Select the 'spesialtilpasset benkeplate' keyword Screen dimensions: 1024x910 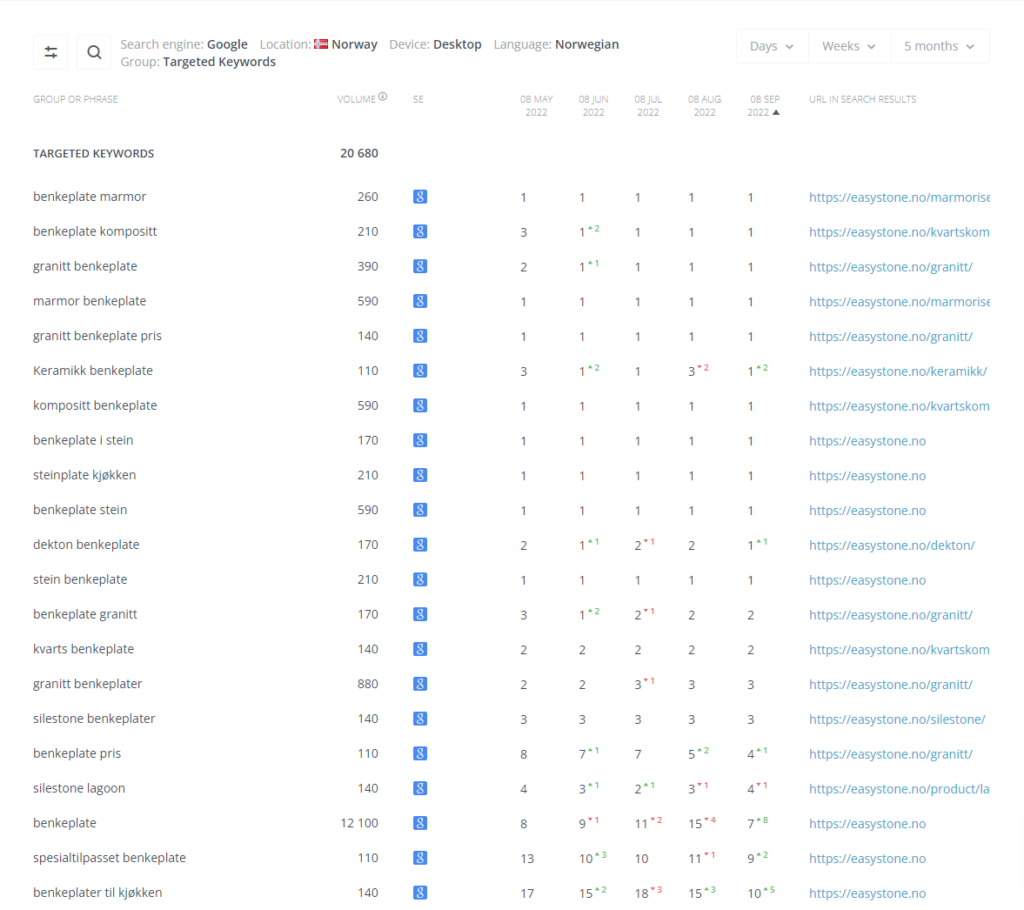110,858
